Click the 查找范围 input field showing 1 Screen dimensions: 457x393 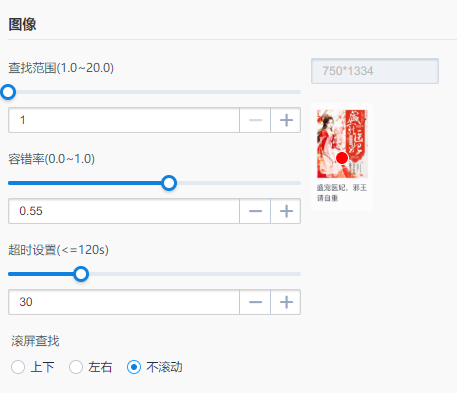tap(124, 120)
